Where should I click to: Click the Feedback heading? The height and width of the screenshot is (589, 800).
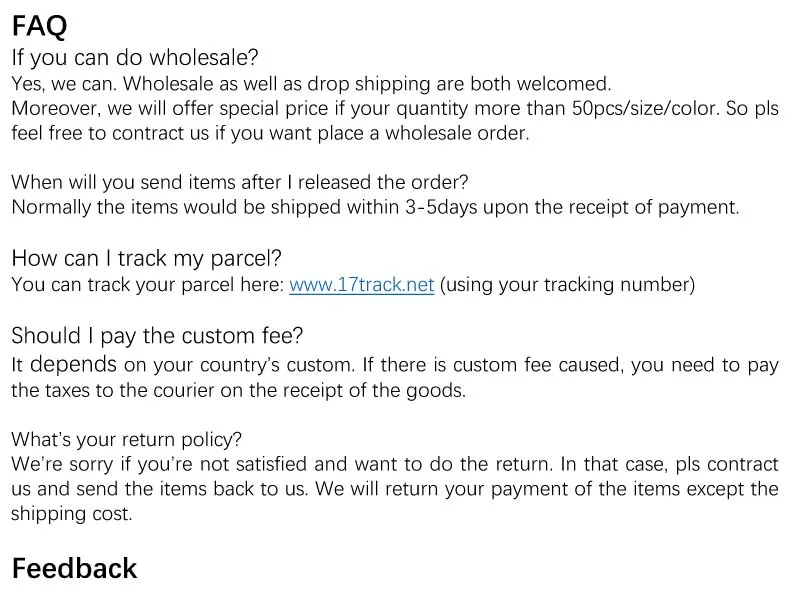[x=74, y=568]
